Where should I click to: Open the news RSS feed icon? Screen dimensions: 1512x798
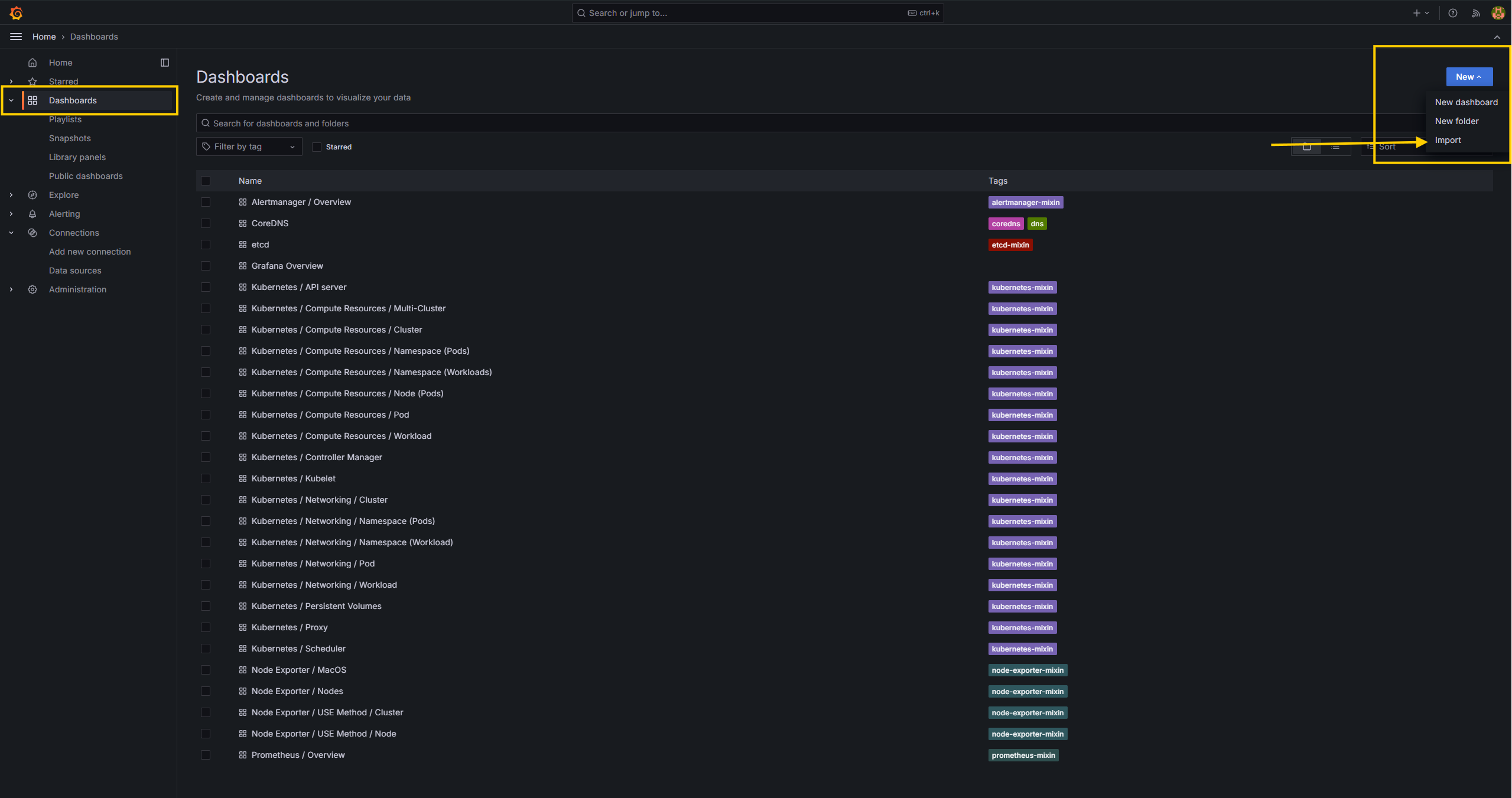pos(1475,13)
